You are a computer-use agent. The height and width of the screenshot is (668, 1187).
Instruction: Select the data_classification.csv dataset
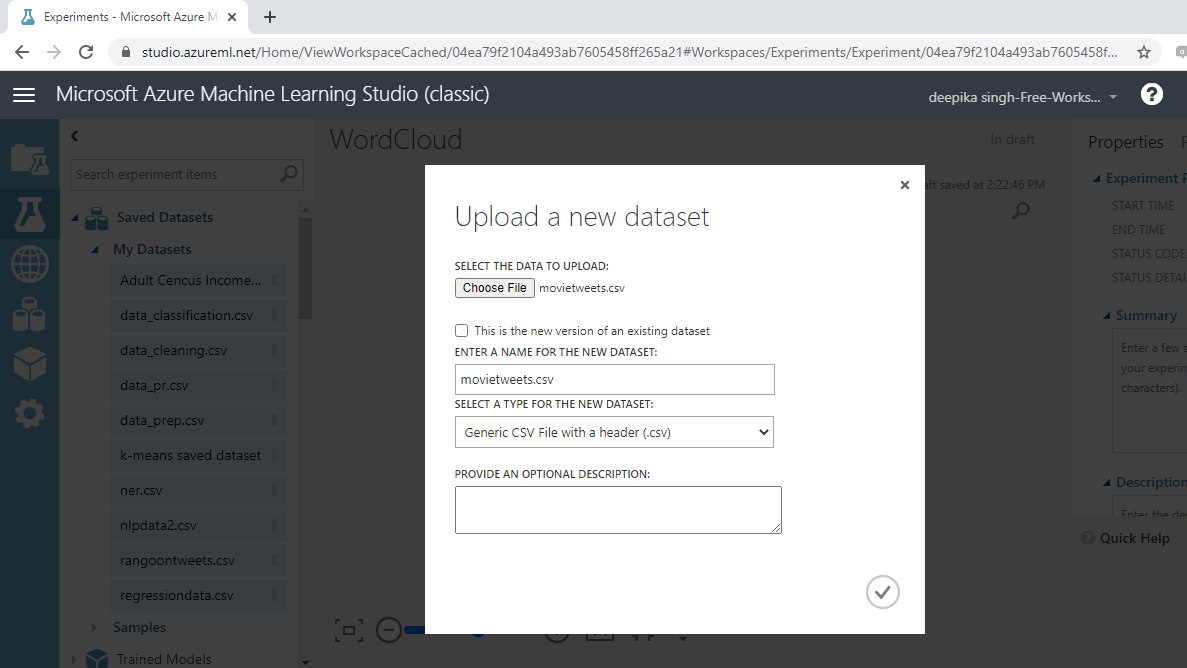198,315
